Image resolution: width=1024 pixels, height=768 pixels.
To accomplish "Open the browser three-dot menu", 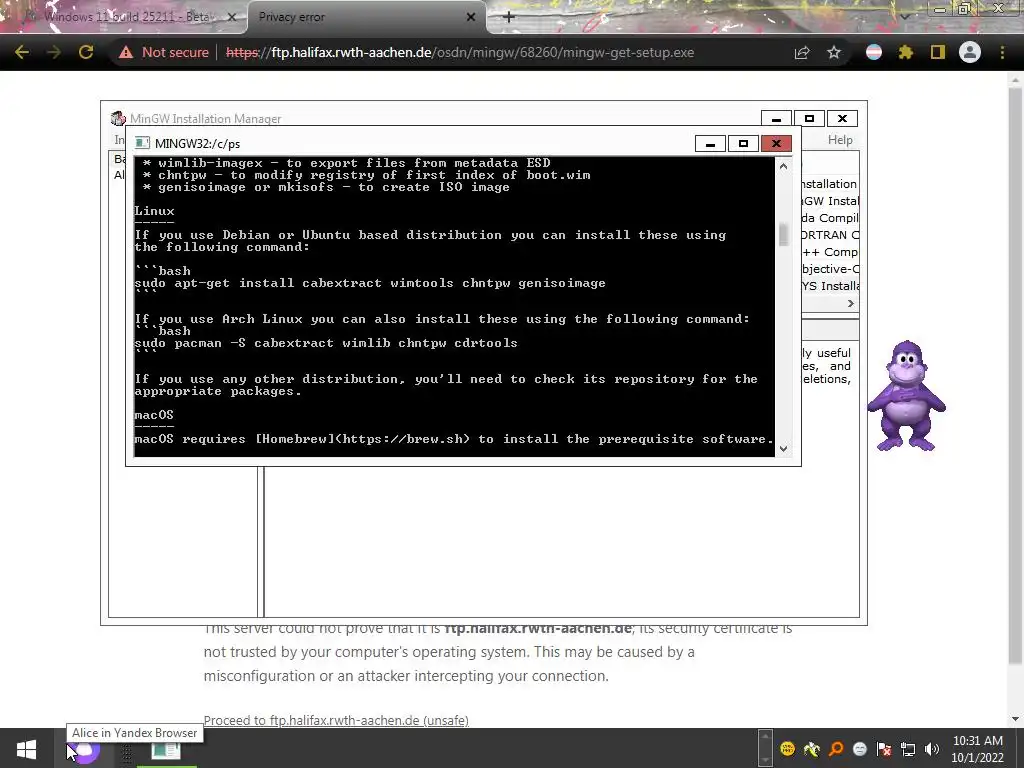I will pos(1002,52).
